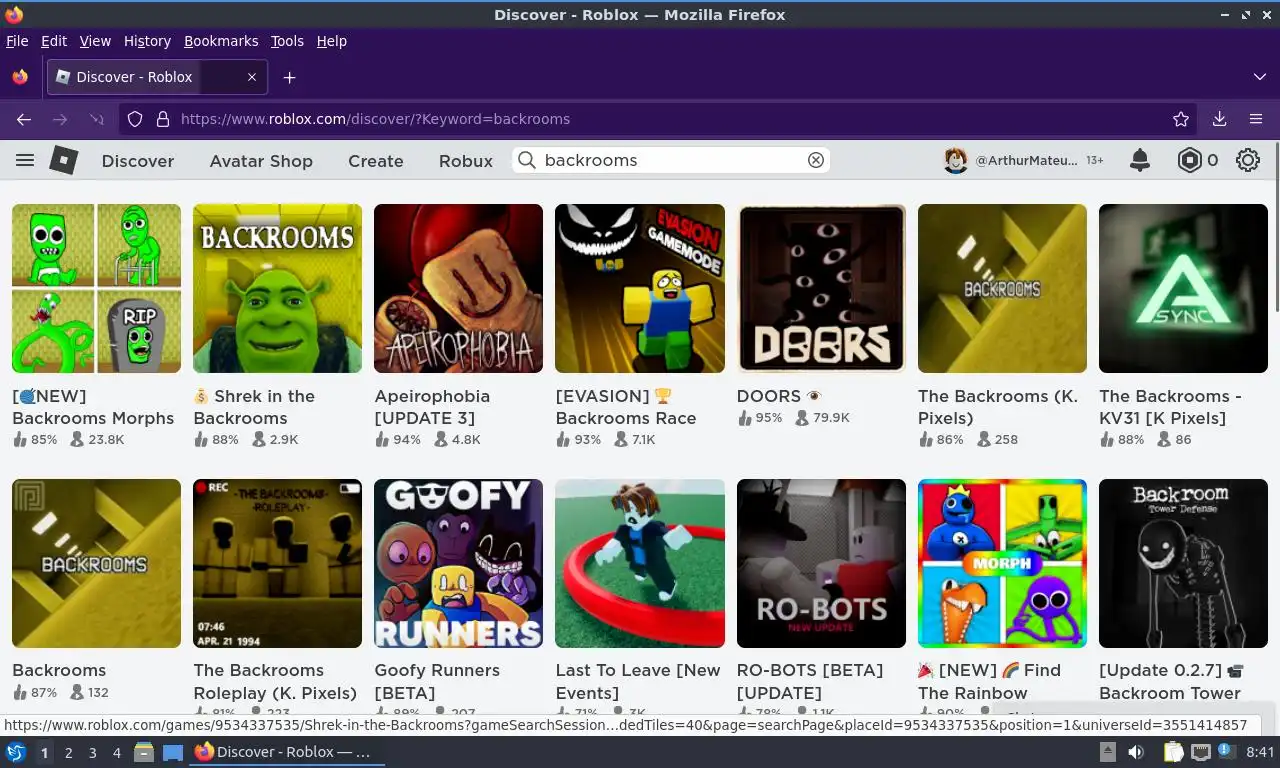Image resolution: width=1280 pixels, height=768 pixels.
Task: Clear the backrooms search text
Action: (x=816, y=160)
